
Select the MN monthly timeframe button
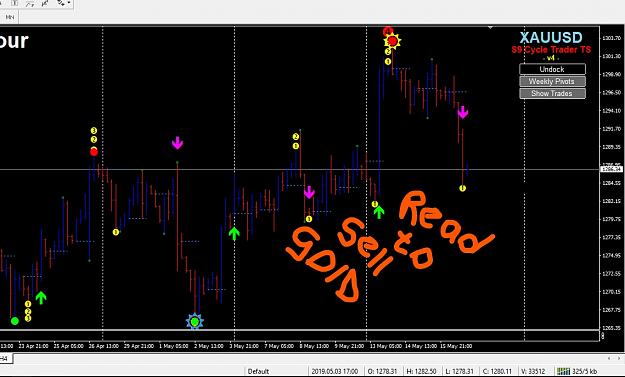tap(10, 17)
